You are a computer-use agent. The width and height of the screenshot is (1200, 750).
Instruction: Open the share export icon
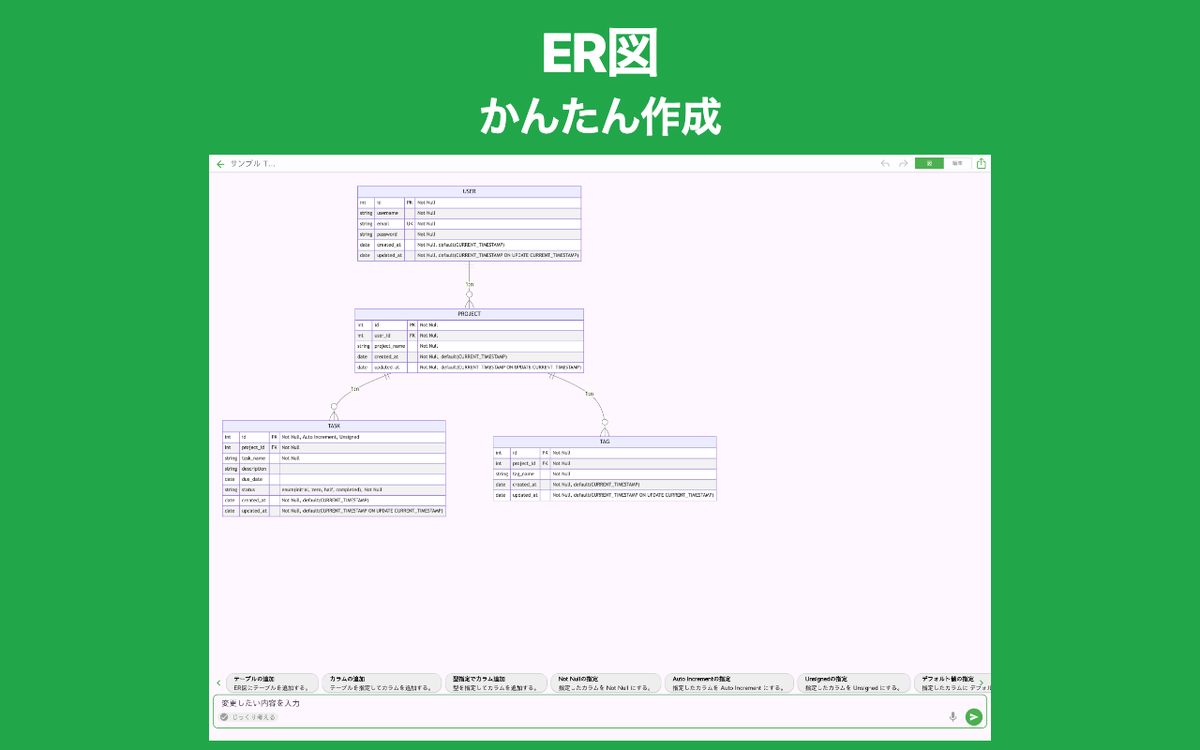(981, 163)
